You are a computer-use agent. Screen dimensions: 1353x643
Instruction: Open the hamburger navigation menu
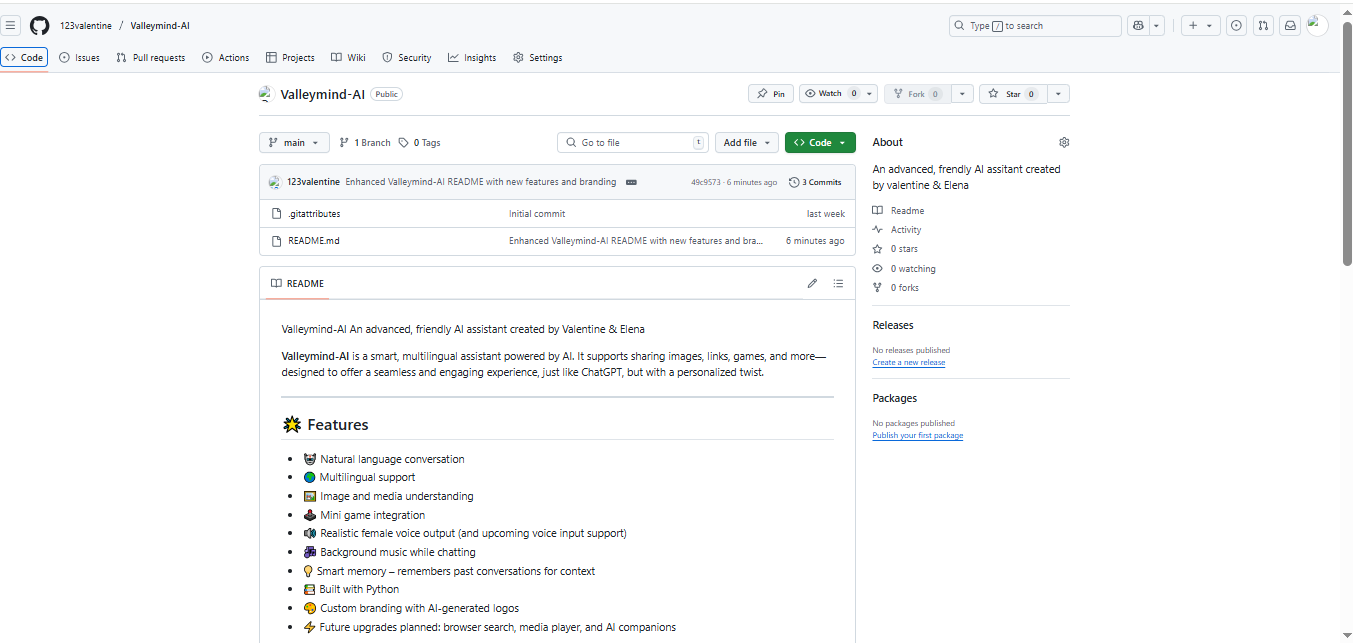click(x=11, y=26)
